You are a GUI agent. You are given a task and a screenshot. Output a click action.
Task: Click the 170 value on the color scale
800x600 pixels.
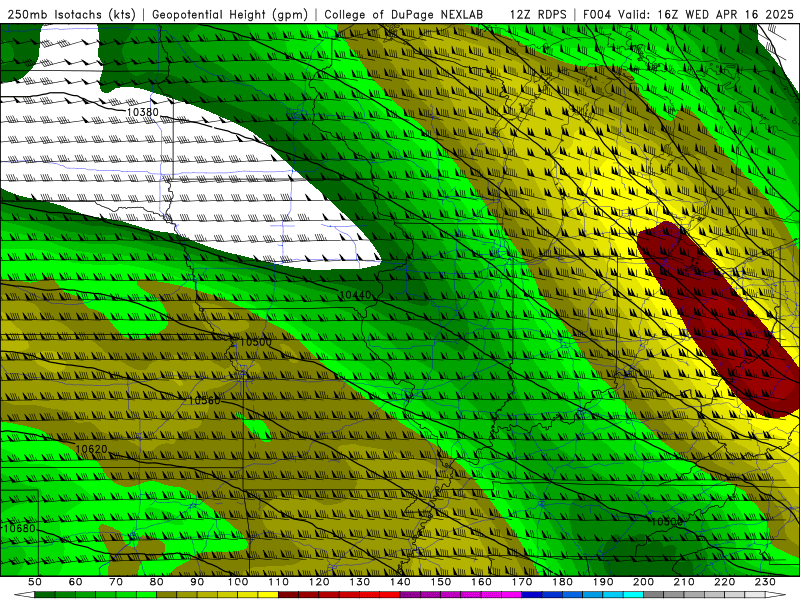pos(522,582)
